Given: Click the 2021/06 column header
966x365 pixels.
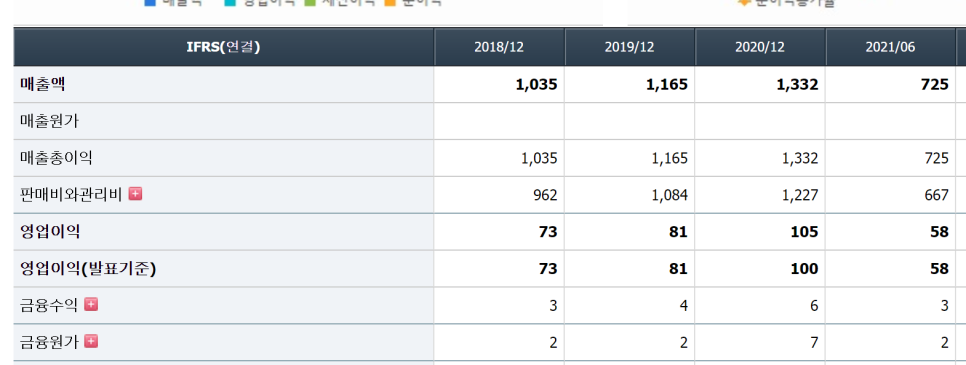Looking at the screenshot, I should 890,47.
